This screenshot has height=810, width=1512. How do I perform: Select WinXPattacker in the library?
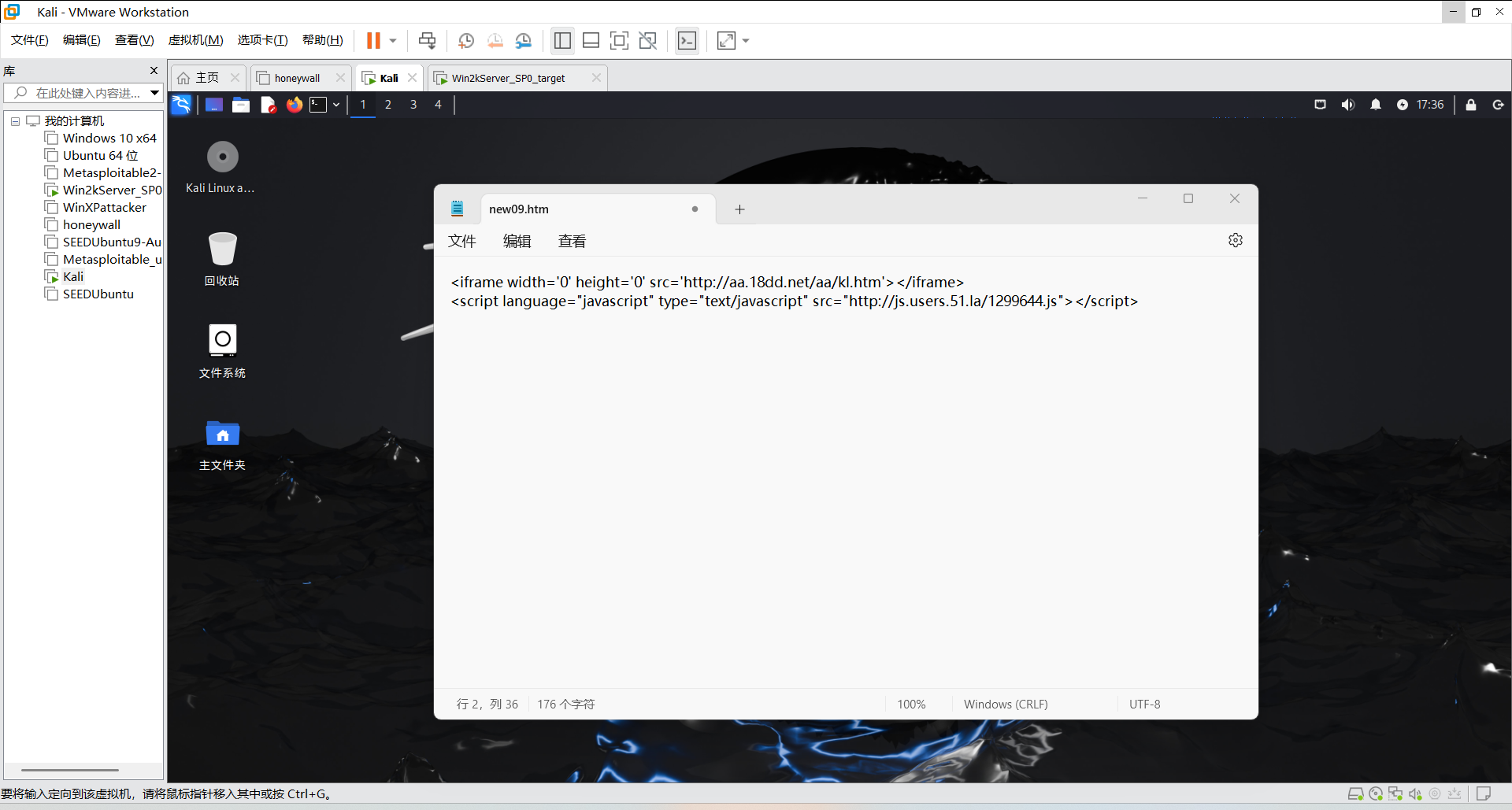click(x=104, y=208)
